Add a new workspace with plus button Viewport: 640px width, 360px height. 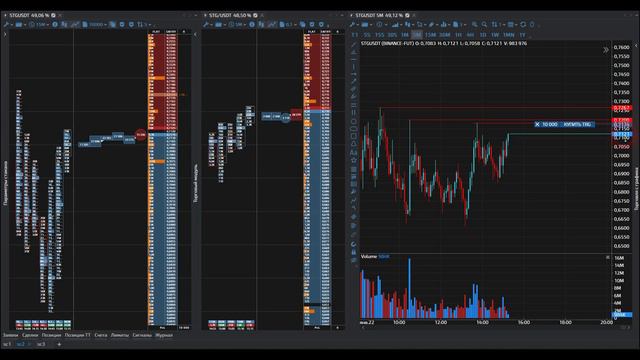tap(59, 344)
